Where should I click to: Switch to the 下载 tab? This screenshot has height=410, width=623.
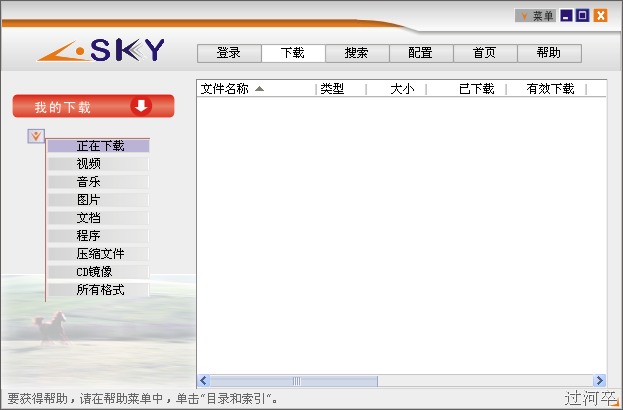[293, 53]
